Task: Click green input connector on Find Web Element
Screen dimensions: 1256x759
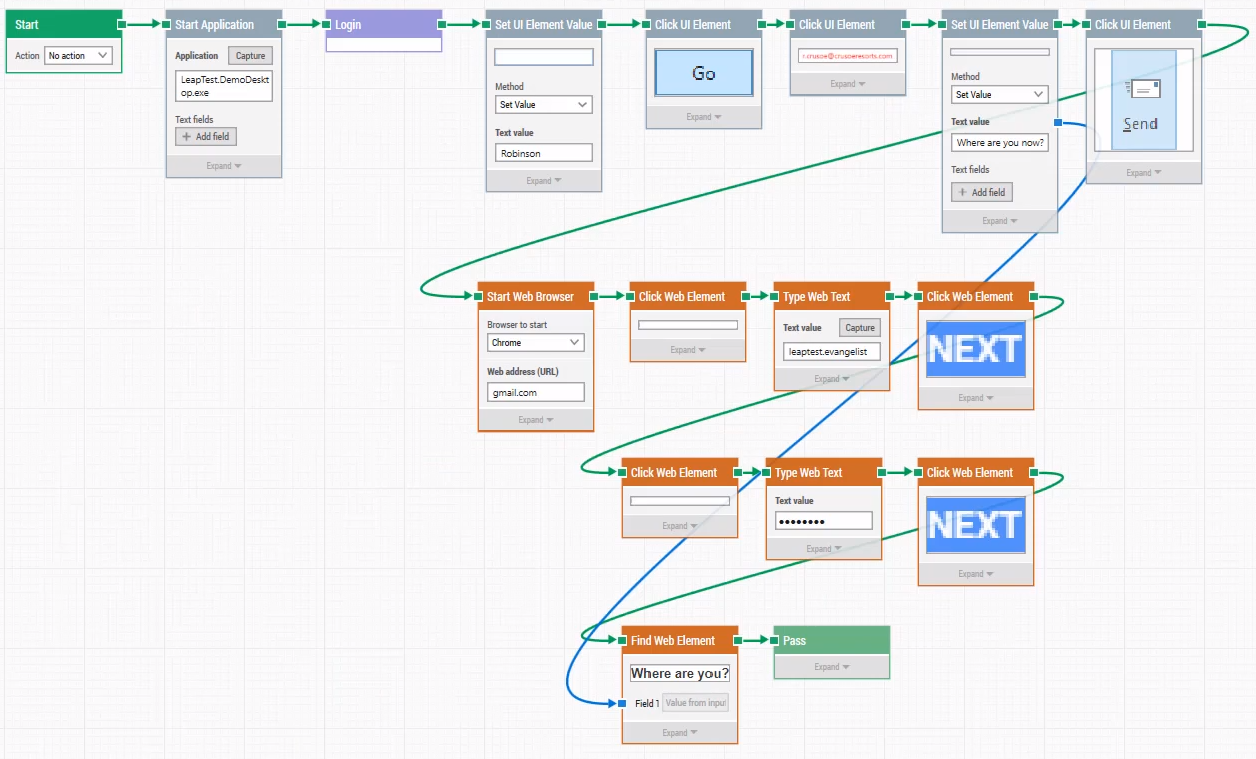Action: (622, 640)
